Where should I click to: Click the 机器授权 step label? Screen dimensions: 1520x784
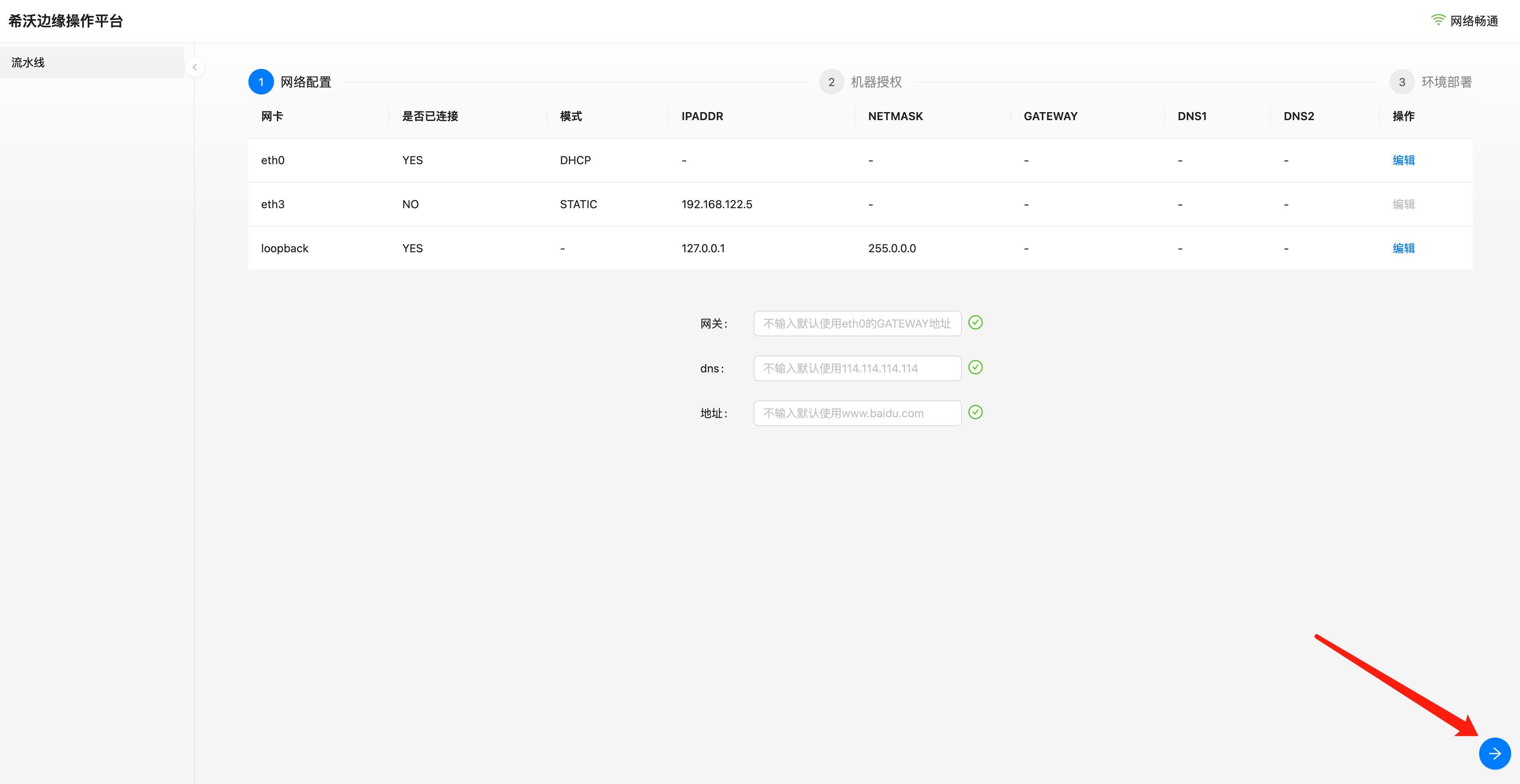click(x=876, y=82)
